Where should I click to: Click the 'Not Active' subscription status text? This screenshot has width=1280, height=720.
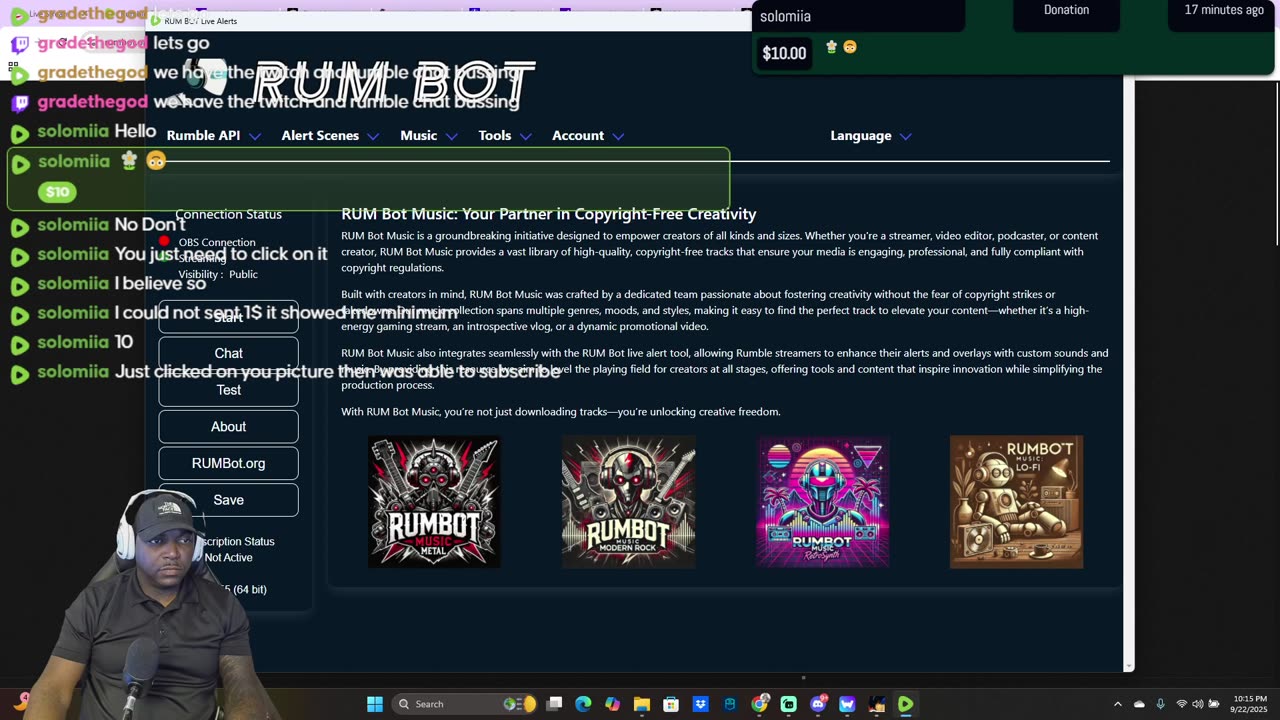pyautogui.click(x=229, y=558)
